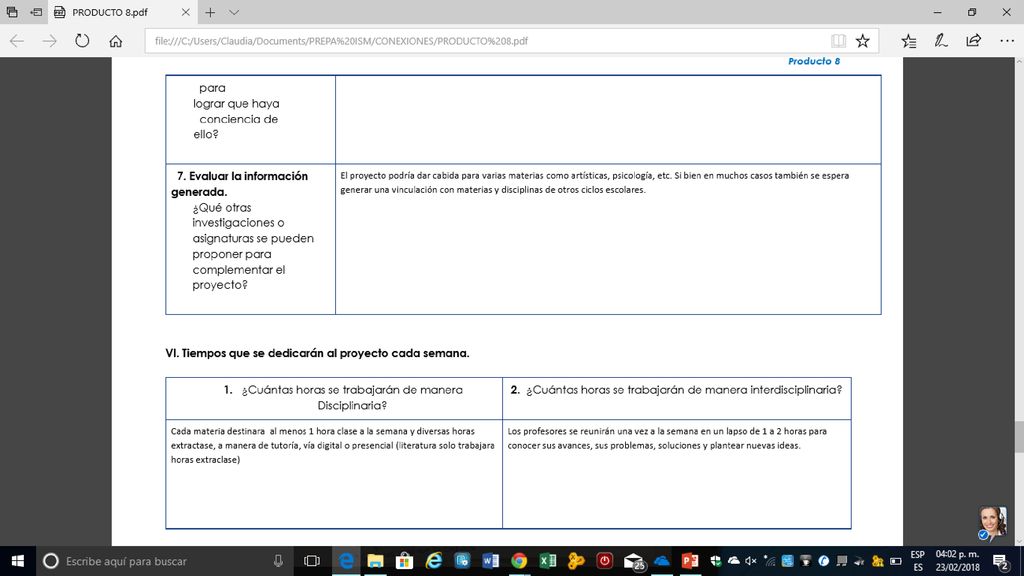This screenshot has width=1024, height=576.
Task: Close the PRODUCTO 8.pdf tab
Action: (185, 12)
